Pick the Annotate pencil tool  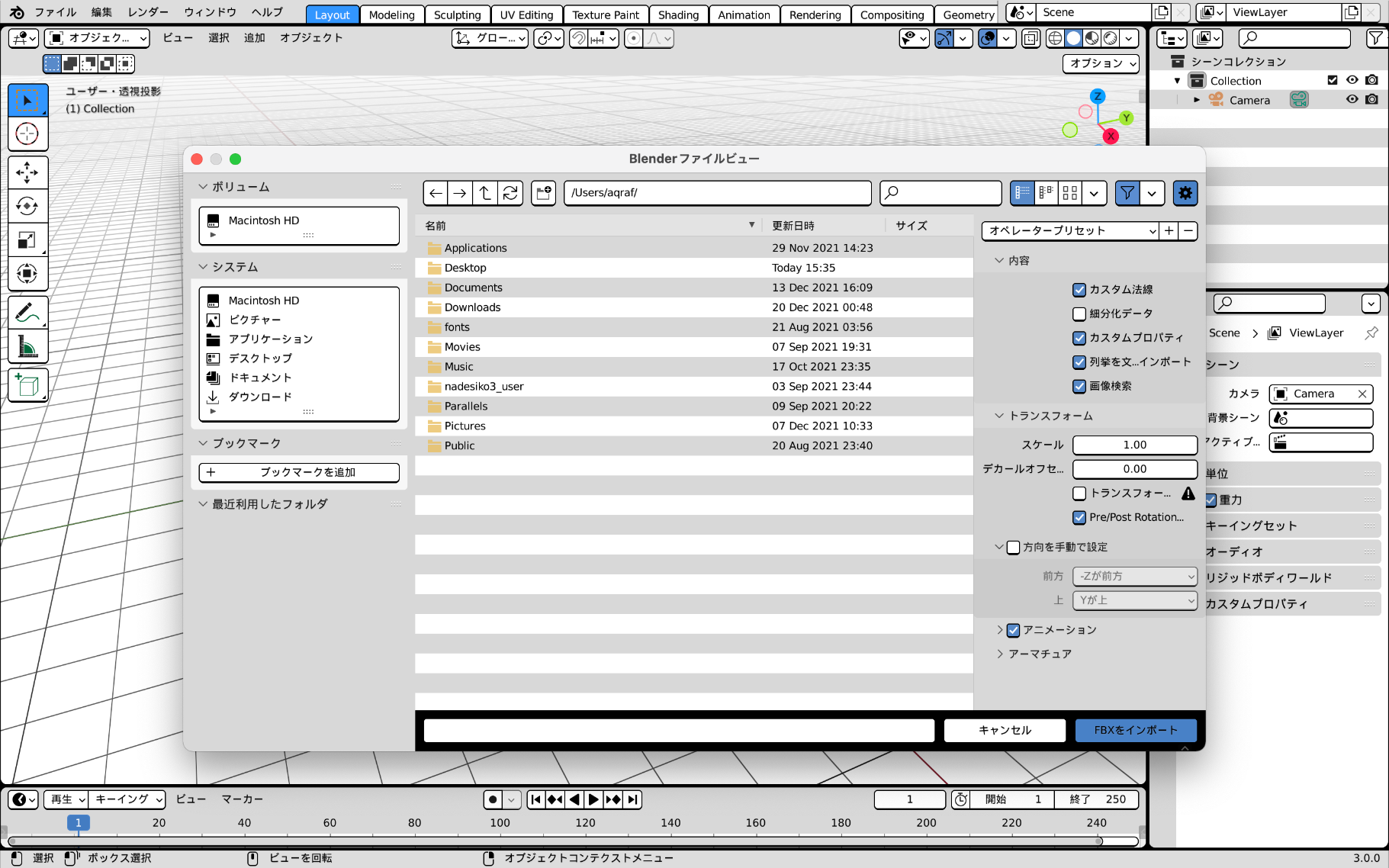(x=27, y=313)
